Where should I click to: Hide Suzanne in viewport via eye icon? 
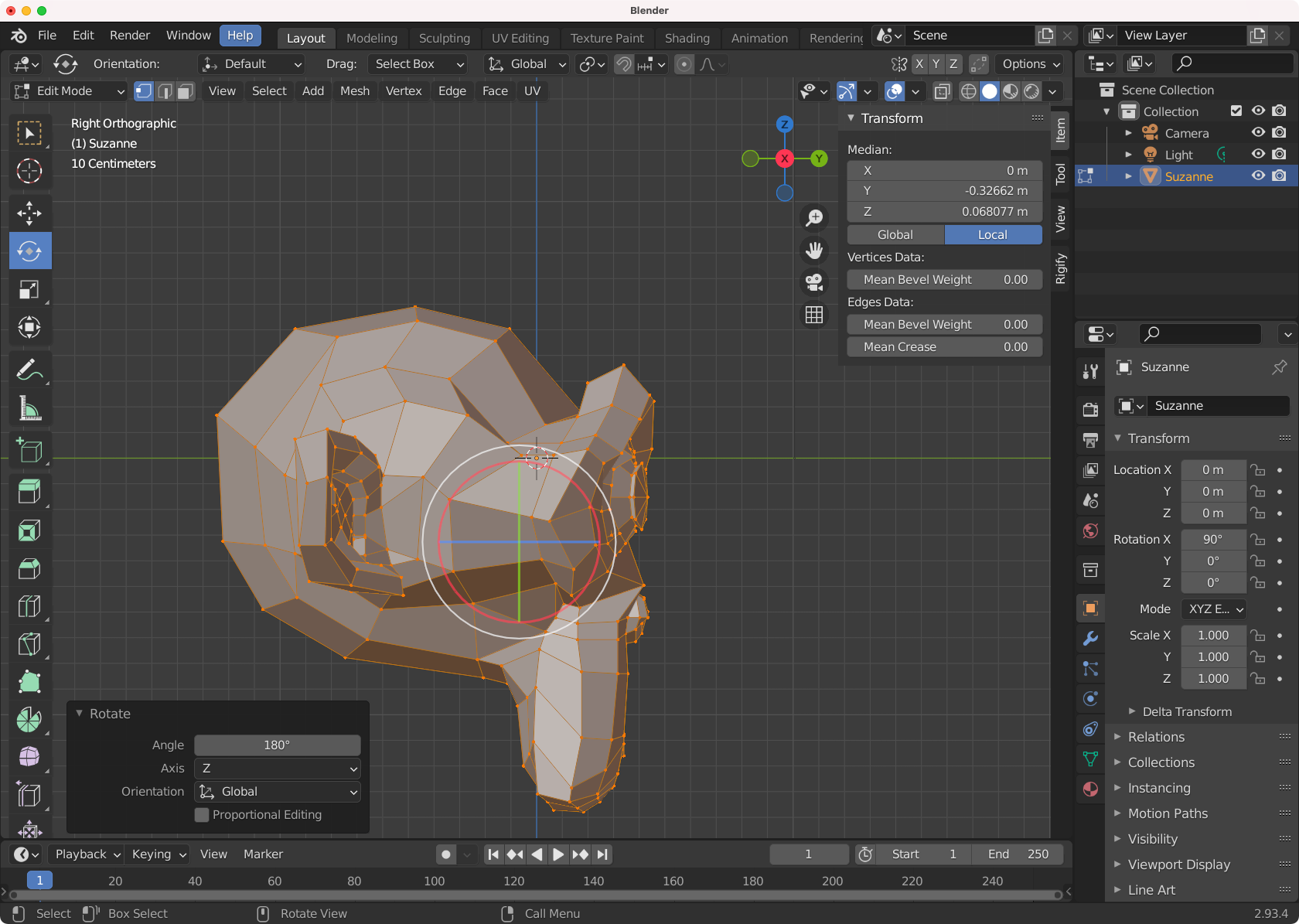click(1258, 176)
